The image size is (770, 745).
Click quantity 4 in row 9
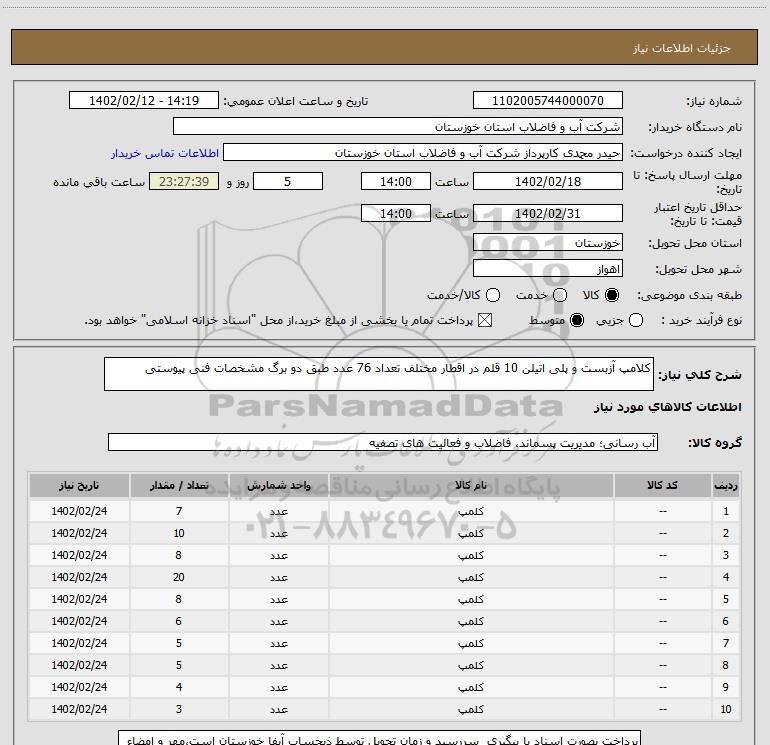(179, 687)
